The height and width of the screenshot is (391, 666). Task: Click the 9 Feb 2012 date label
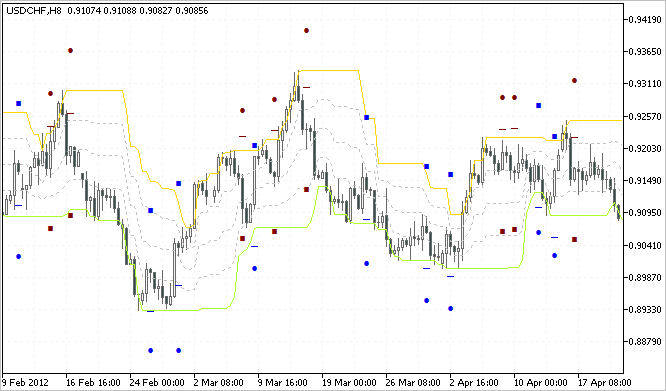(x=25, y=383)
